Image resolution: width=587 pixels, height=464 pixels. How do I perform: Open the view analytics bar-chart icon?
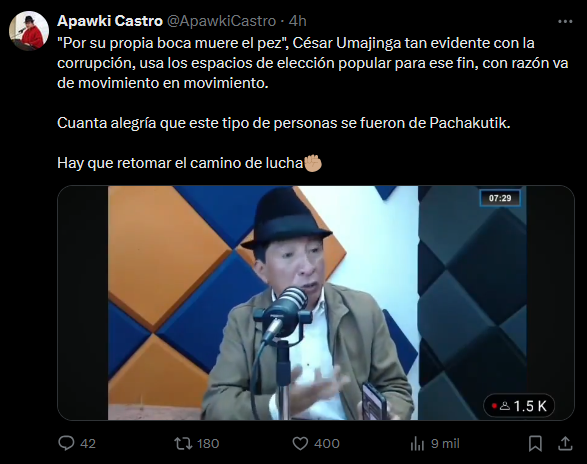pyautogui.click(x=417, y=444)
